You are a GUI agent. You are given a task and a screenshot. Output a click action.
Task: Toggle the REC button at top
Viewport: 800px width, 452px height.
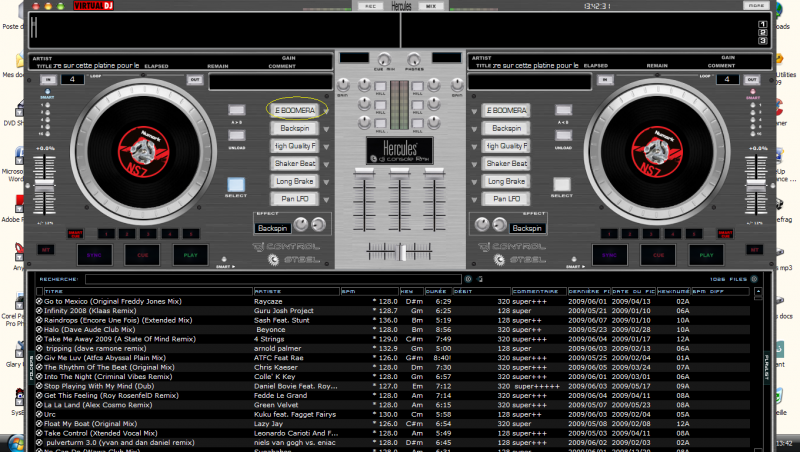(369, 5)
